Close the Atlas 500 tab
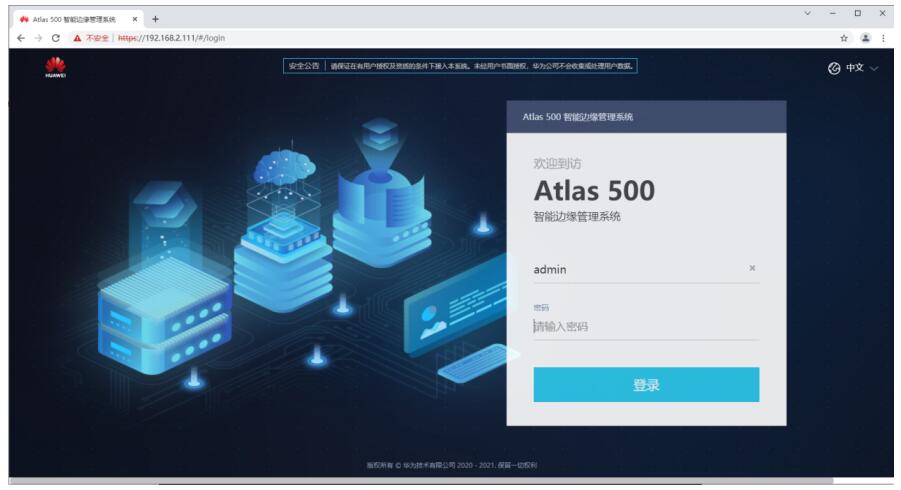Image resolution: width=901 pixels, height=490 pixels. [135, 19]
